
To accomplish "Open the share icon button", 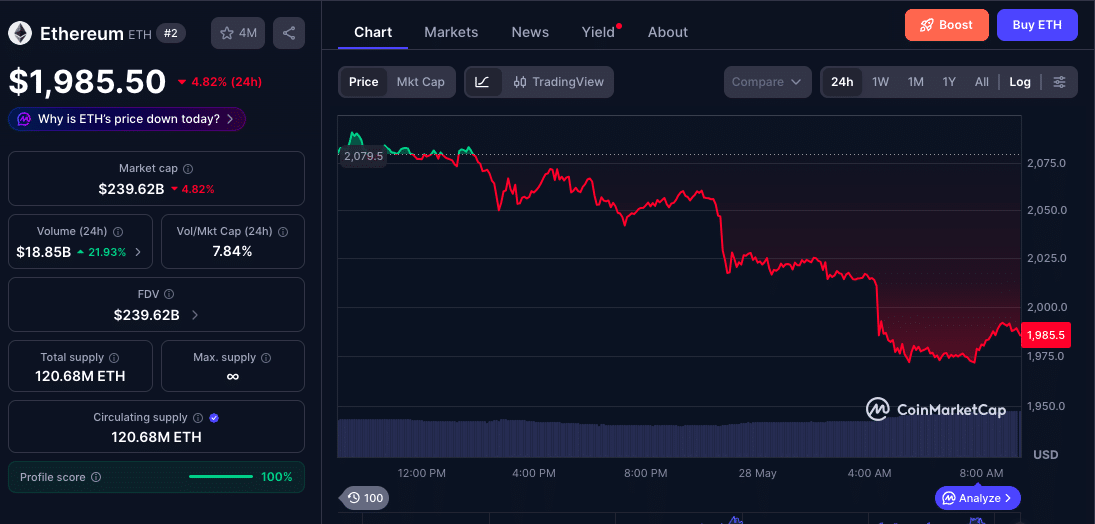I will 289,33.
